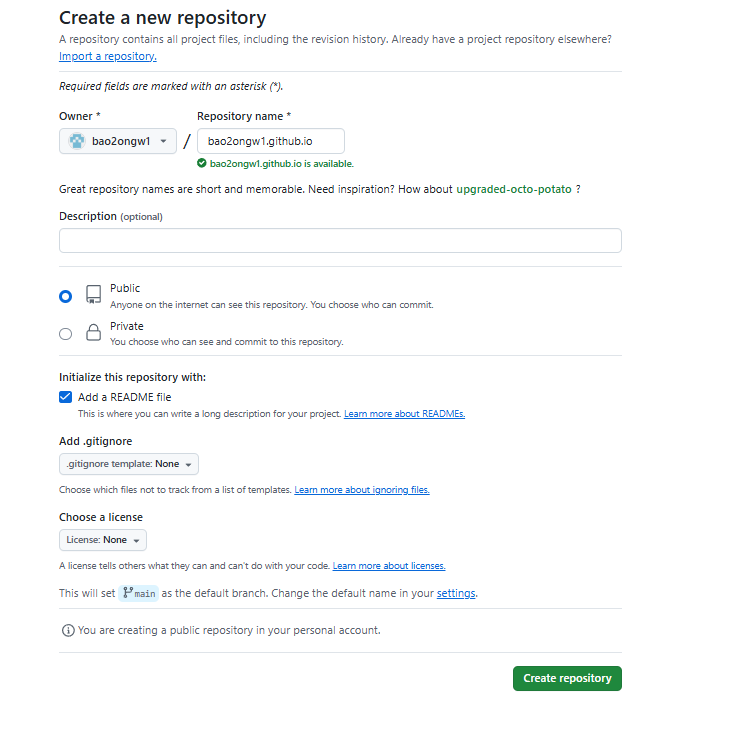Open the License dropdown
Viewport: 735px width, 738px height.
coord(103,540)
